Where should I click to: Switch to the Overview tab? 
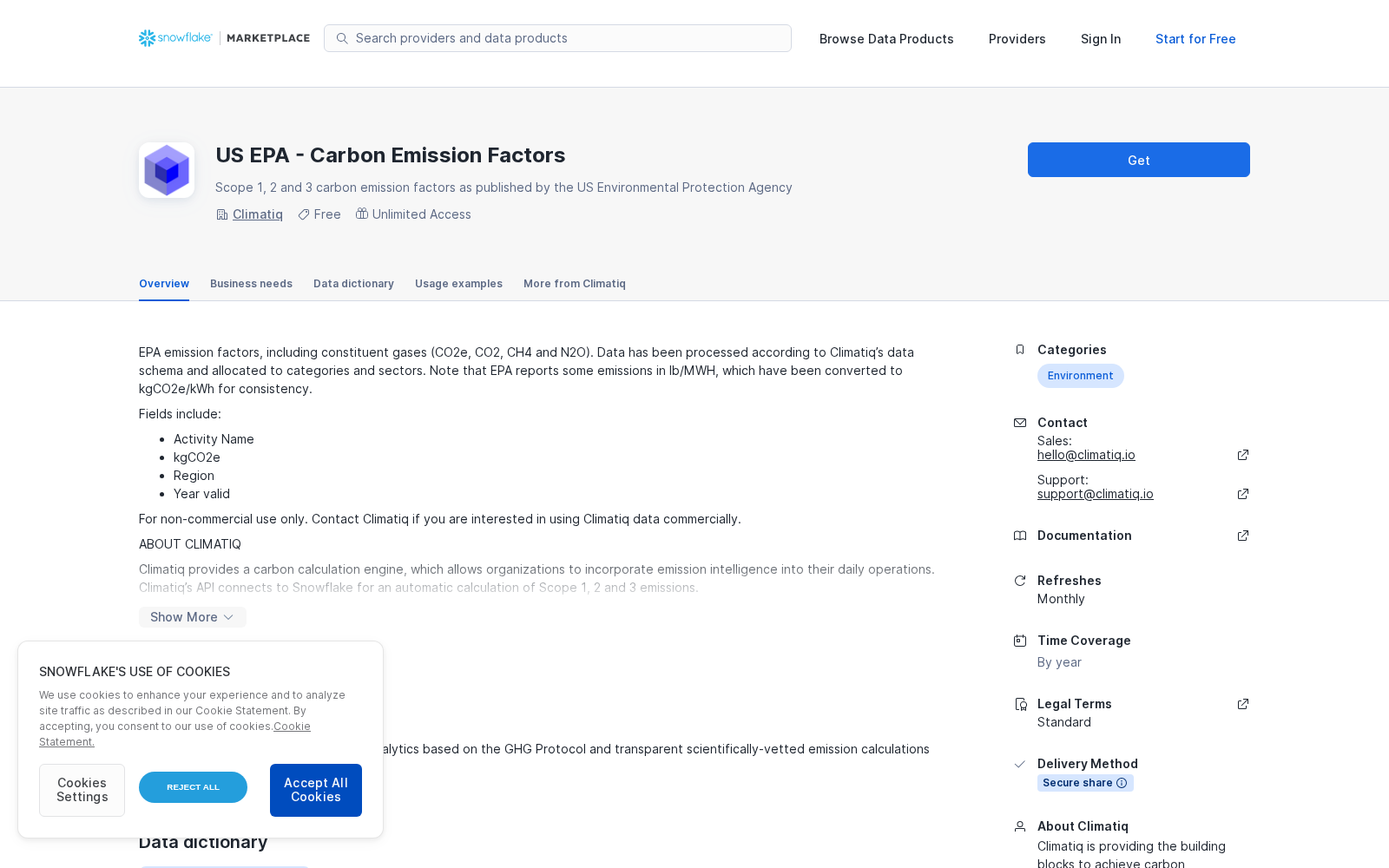(x=164, y=284)
